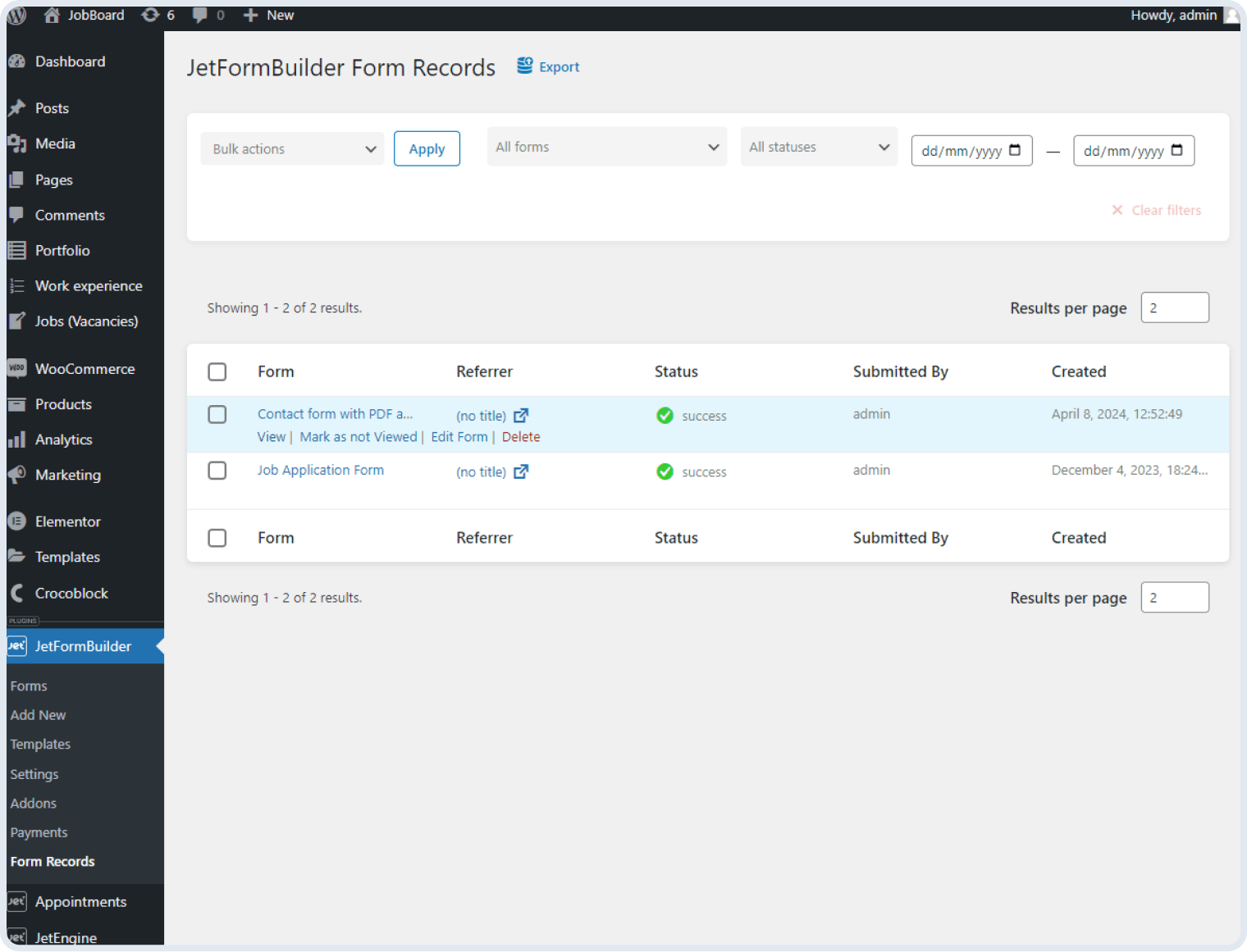Click the Apply button
Viewport: 1247px width, 952px height.
pos(427,148)
